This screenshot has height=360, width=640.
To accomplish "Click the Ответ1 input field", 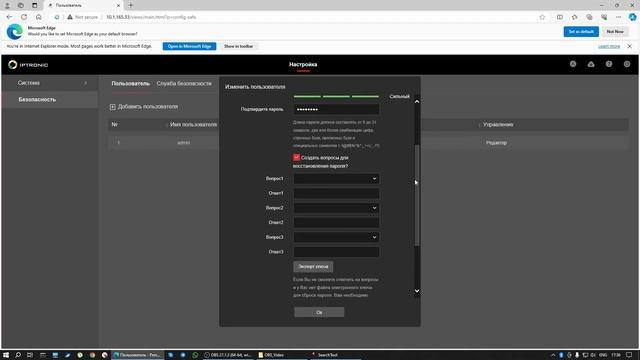I will (336, 193).
